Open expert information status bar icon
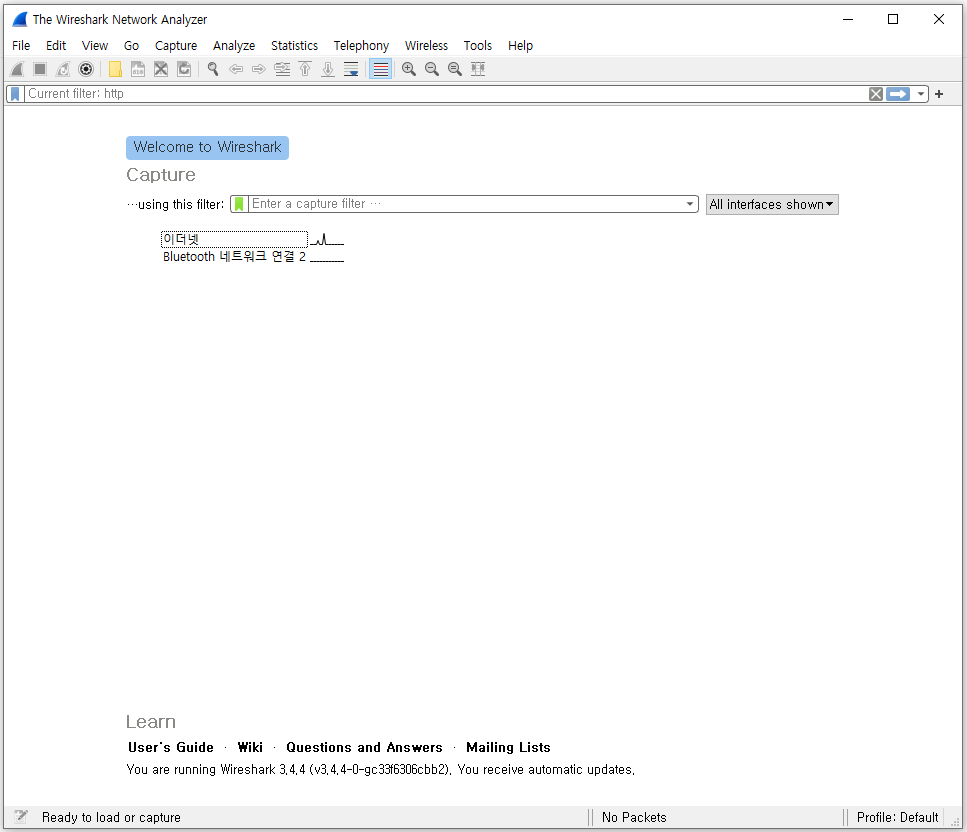This screenshot has width=967, height=832. (x=21, y=817)
